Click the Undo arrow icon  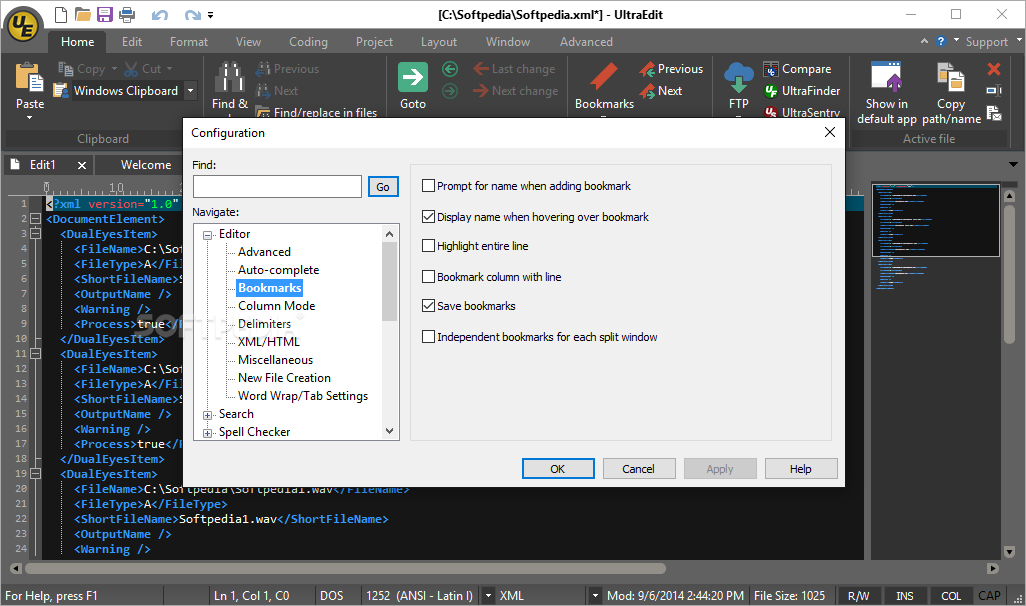160,15
